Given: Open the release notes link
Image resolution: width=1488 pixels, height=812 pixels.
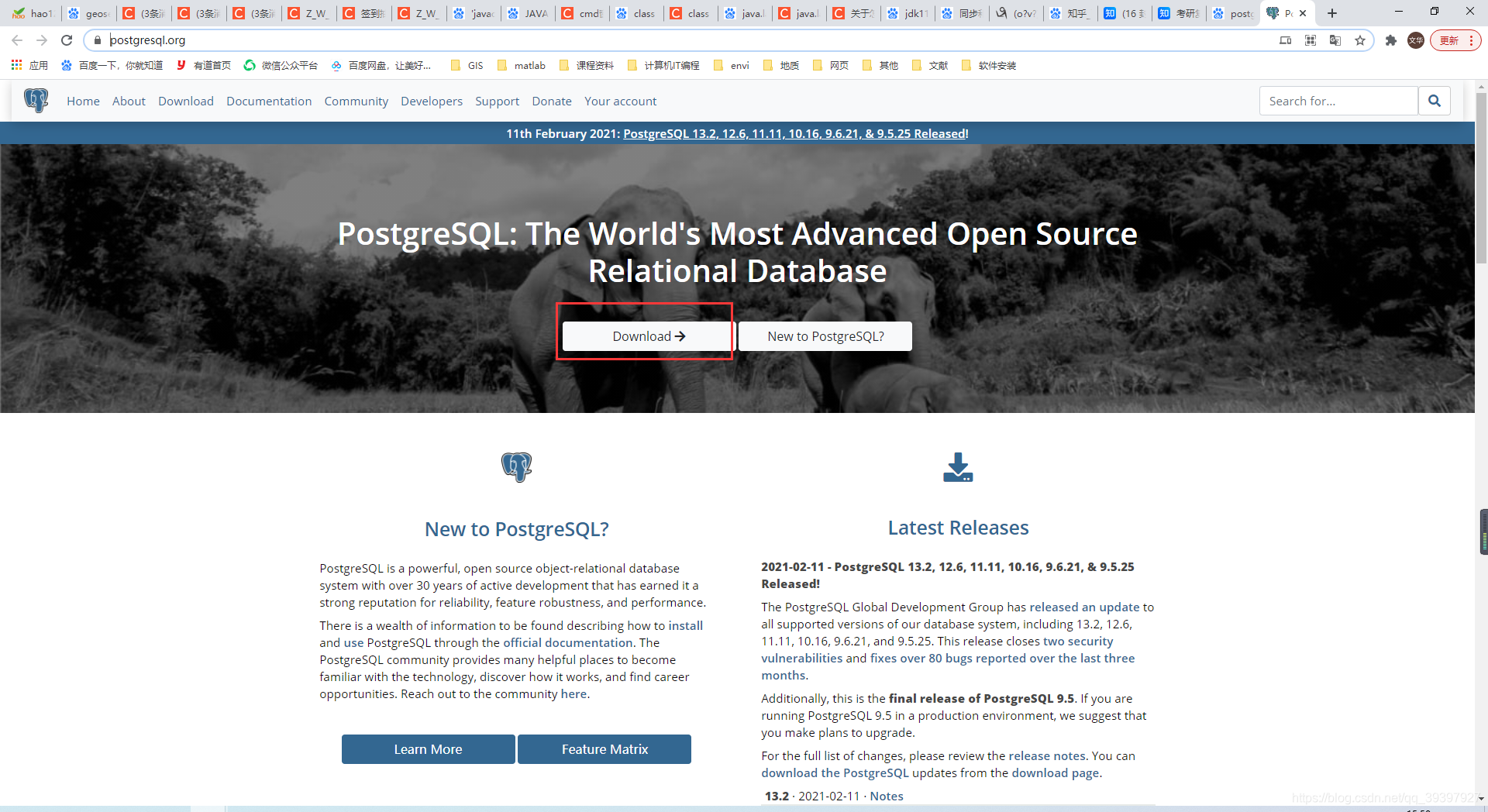Looking at the screenshot, I should tap(1047, 755).
